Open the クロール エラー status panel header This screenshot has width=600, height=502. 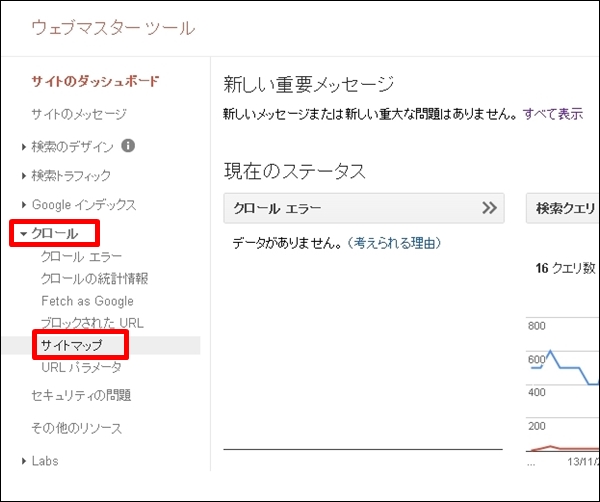pos(364,208)
